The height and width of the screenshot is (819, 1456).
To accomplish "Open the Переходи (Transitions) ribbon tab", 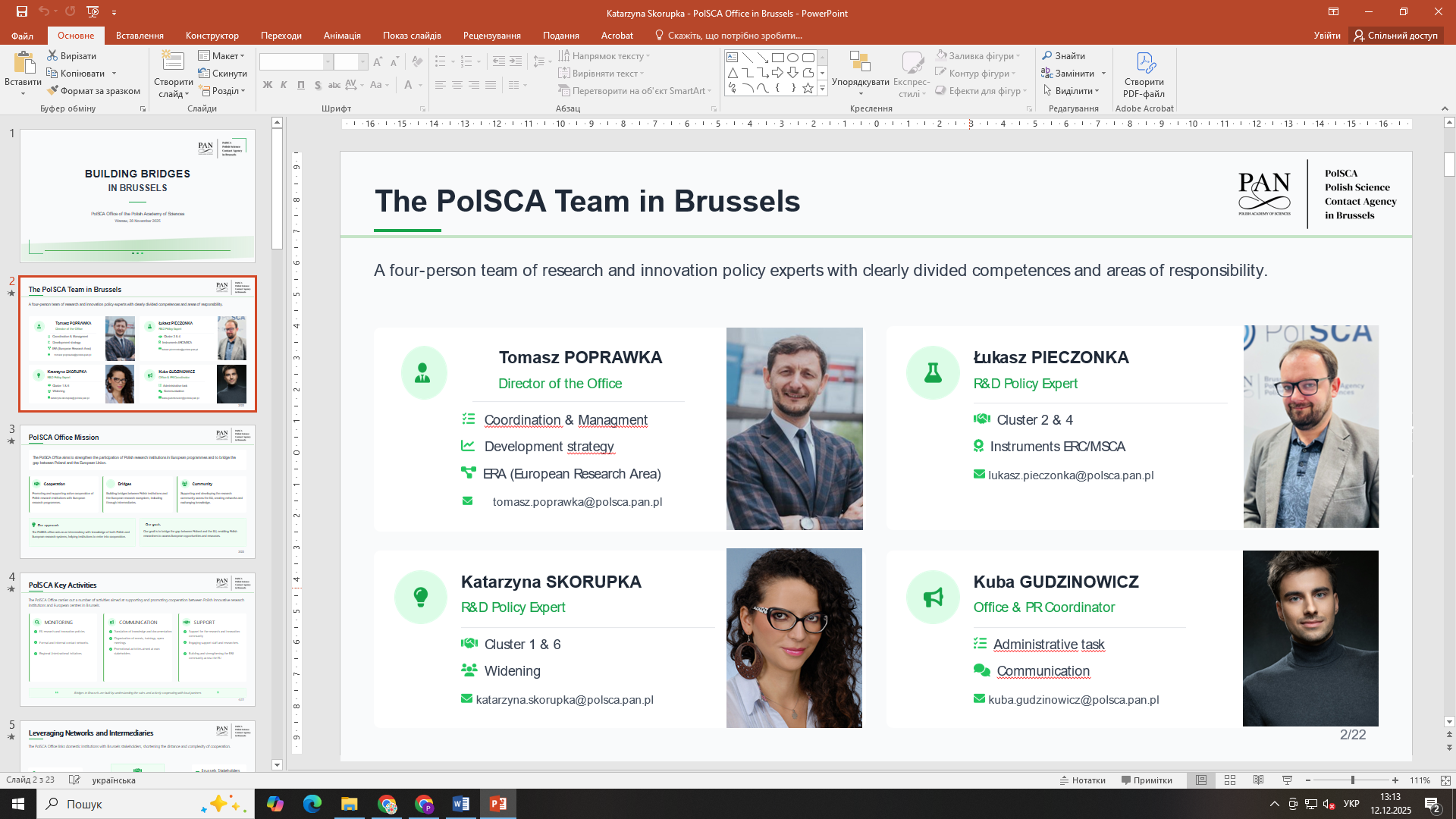I will click(281, 36).
